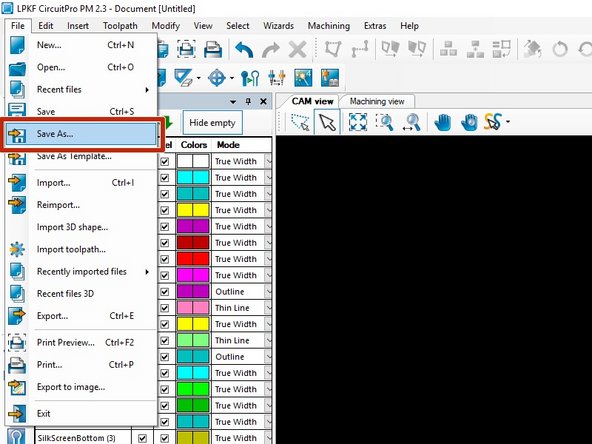
Task: Click the book and tool library icon
Action: point(330,78)
